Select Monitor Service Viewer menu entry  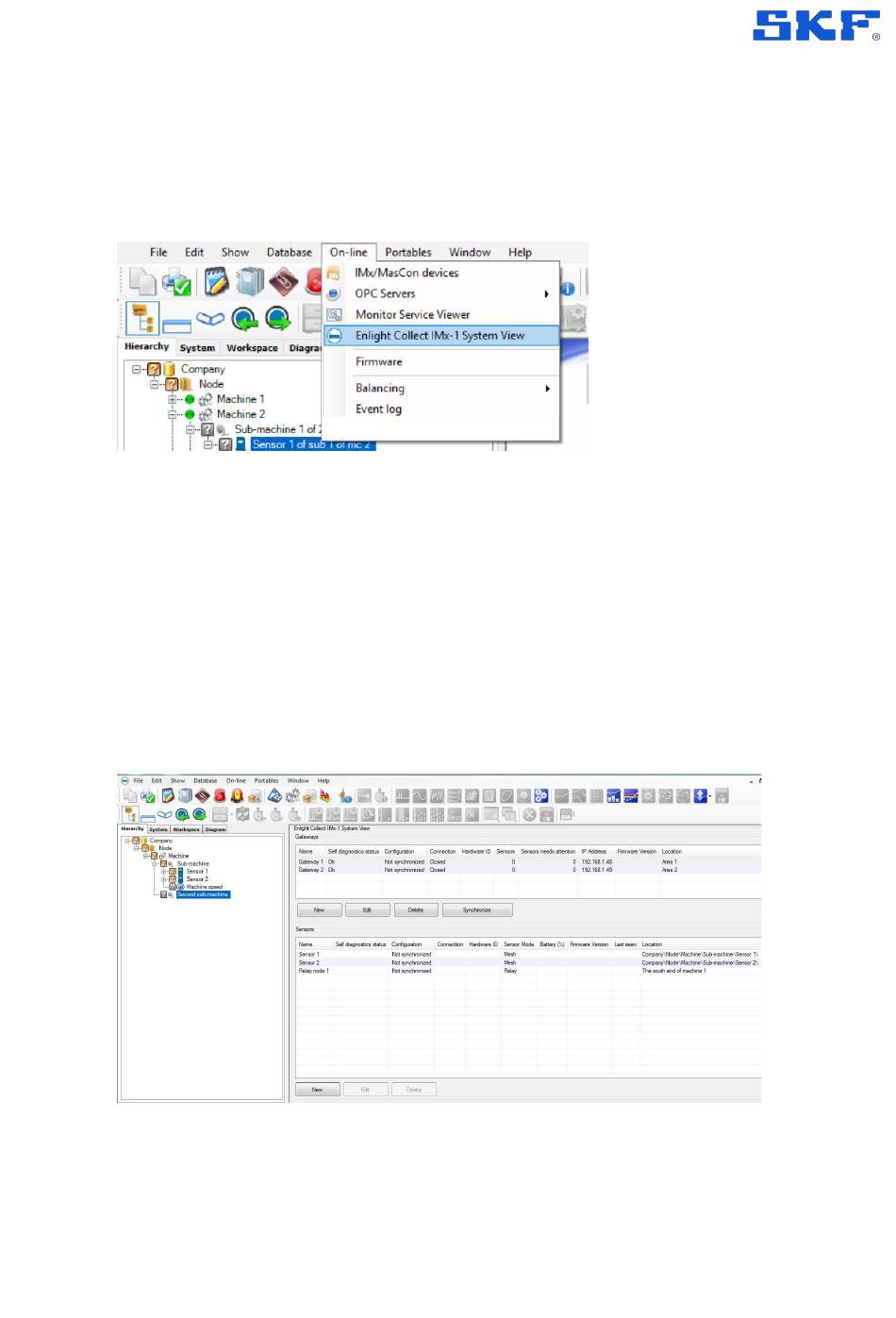(x=412, y=315)
